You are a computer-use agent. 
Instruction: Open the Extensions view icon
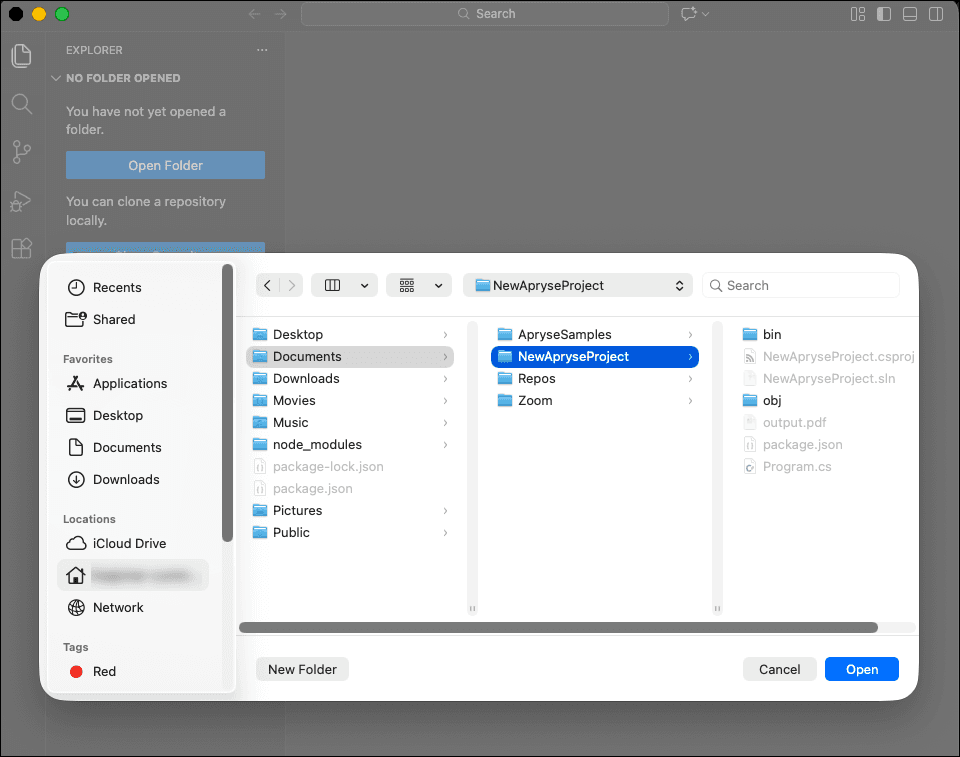pyautogui.click(x=21, y=249)
